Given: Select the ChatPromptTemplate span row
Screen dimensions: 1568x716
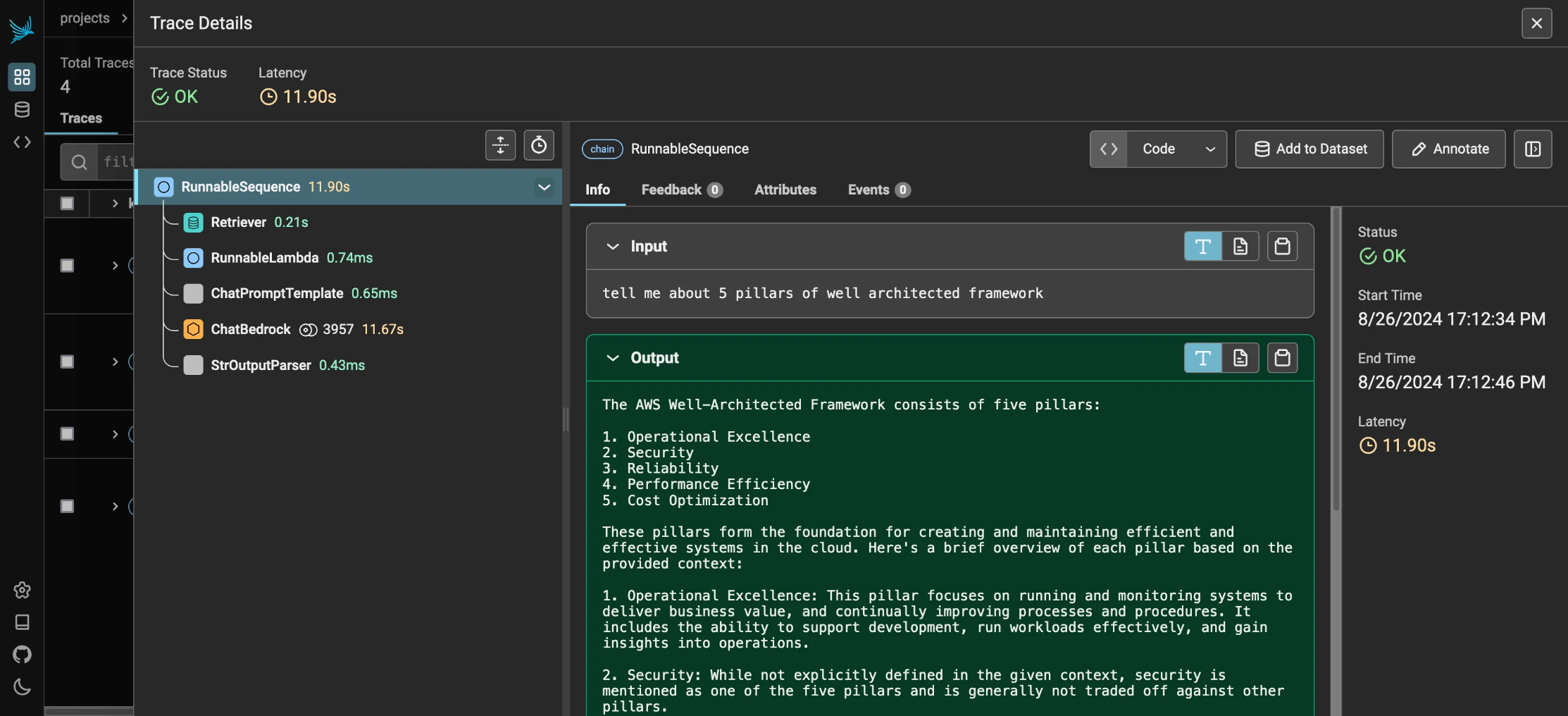Looking at the screenshot, I should point(349,294).
